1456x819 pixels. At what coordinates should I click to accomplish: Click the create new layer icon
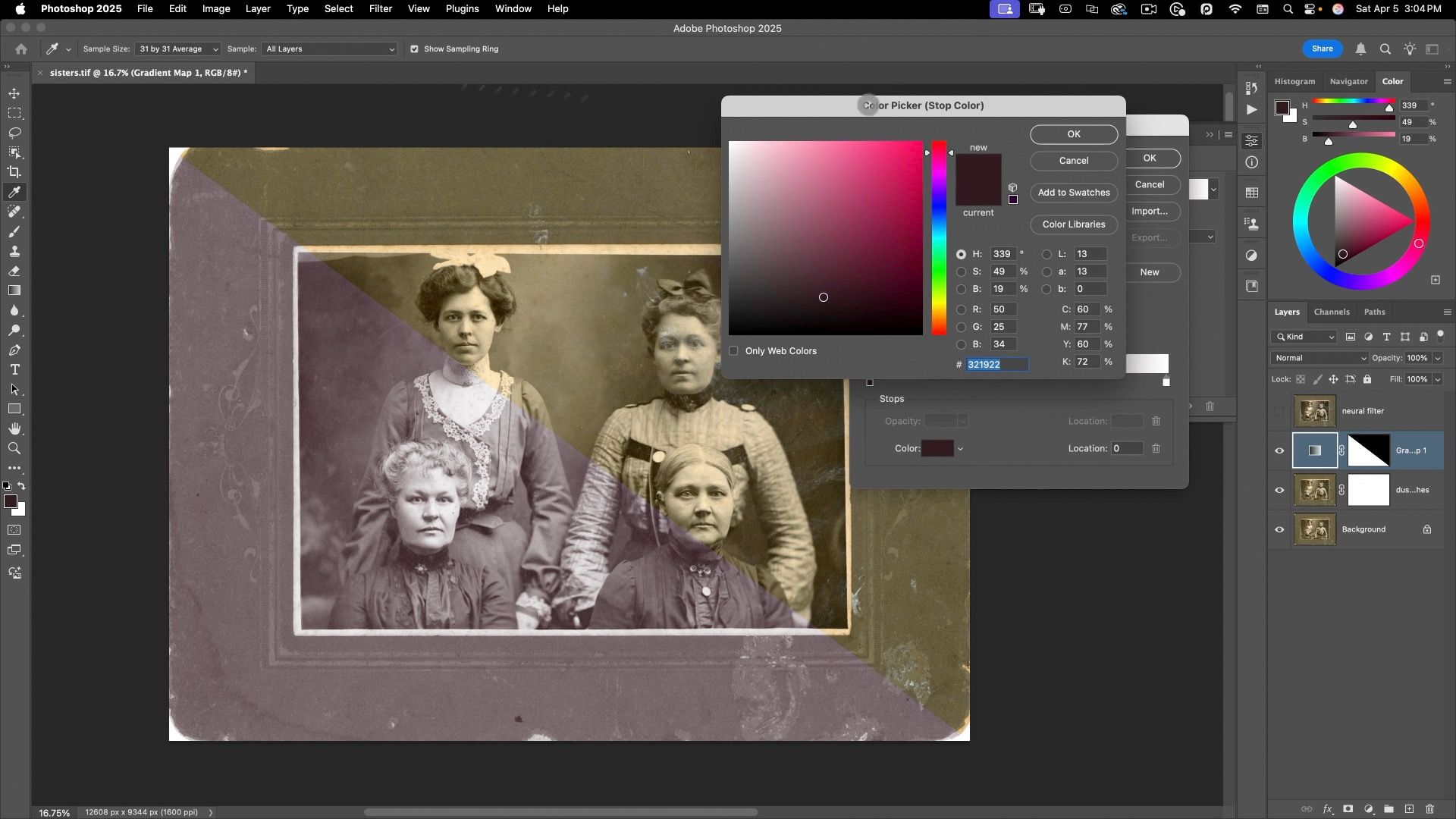tap(1409, 809)
